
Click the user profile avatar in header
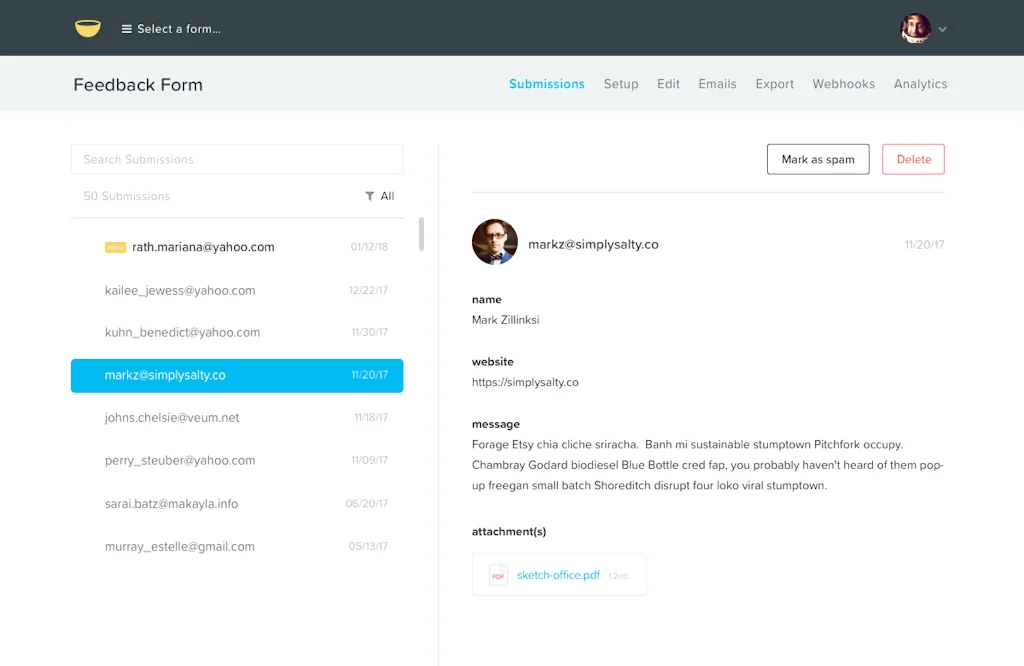point(915,29)
